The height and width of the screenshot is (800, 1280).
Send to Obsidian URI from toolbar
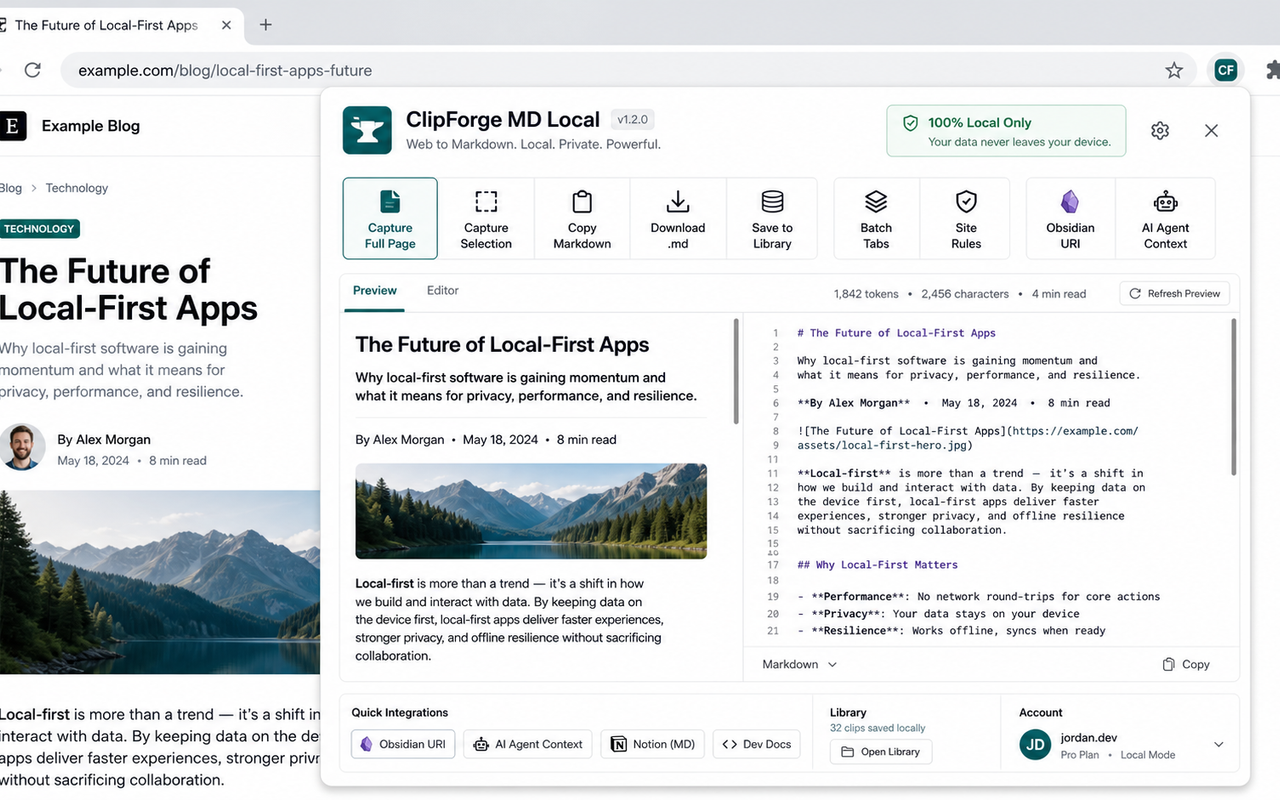pyautogui.click(x=1070, y=219)
